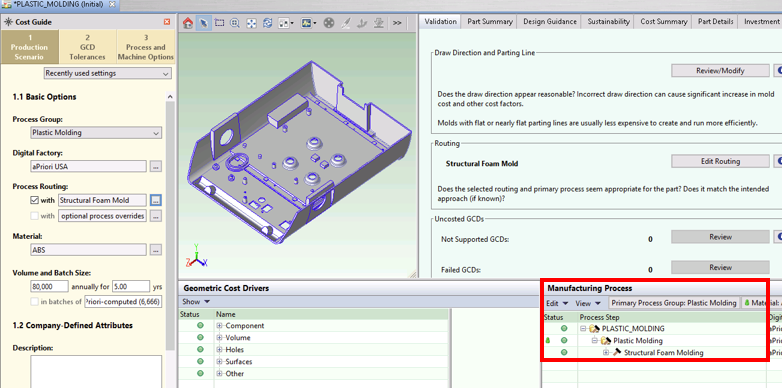782x388 pixels.
Task: Click the Review/Modify button
Action: pos(720,70)
